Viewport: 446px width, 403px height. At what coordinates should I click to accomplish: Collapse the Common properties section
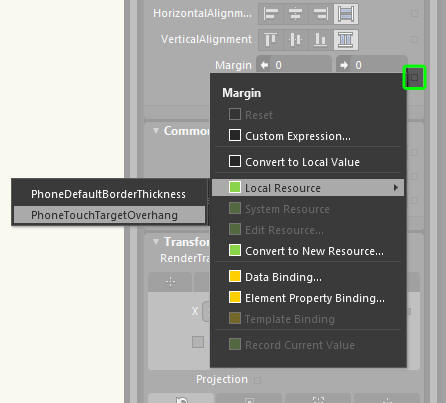(x=156, y=131)
